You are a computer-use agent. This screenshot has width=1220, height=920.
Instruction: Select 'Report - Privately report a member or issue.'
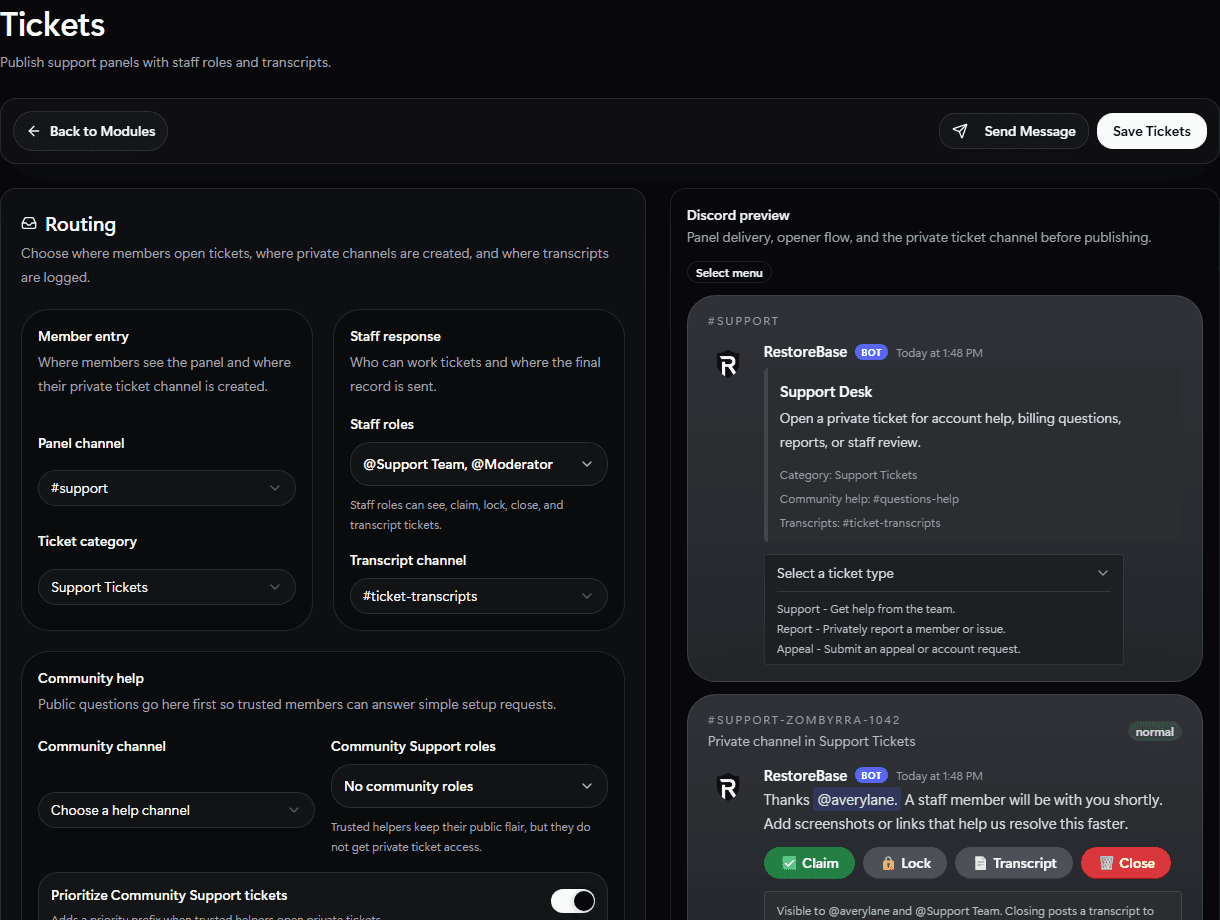(891, 629)
